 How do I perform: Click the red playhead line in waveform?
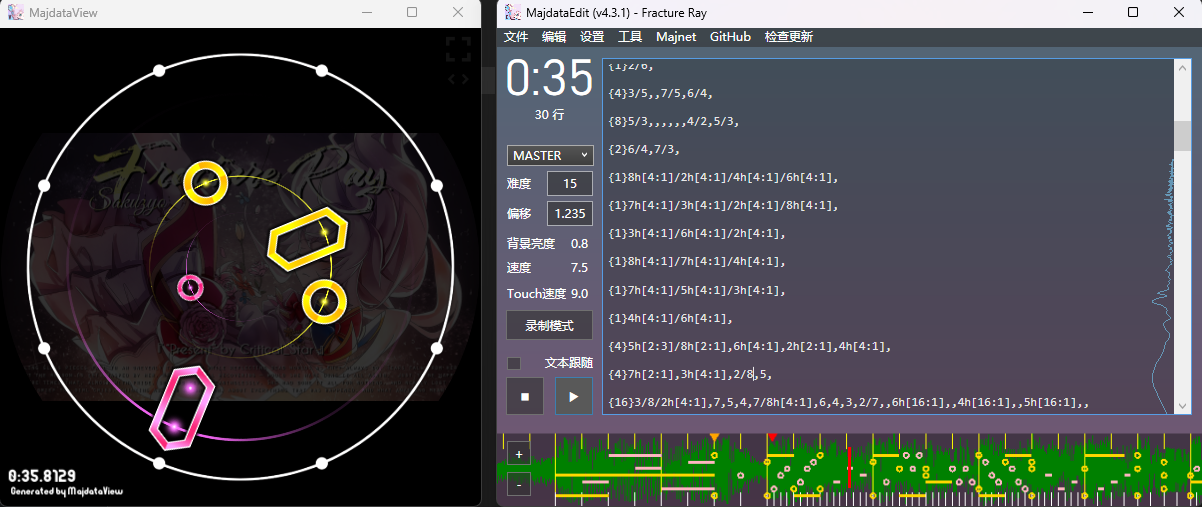click(x=849, y=468)
